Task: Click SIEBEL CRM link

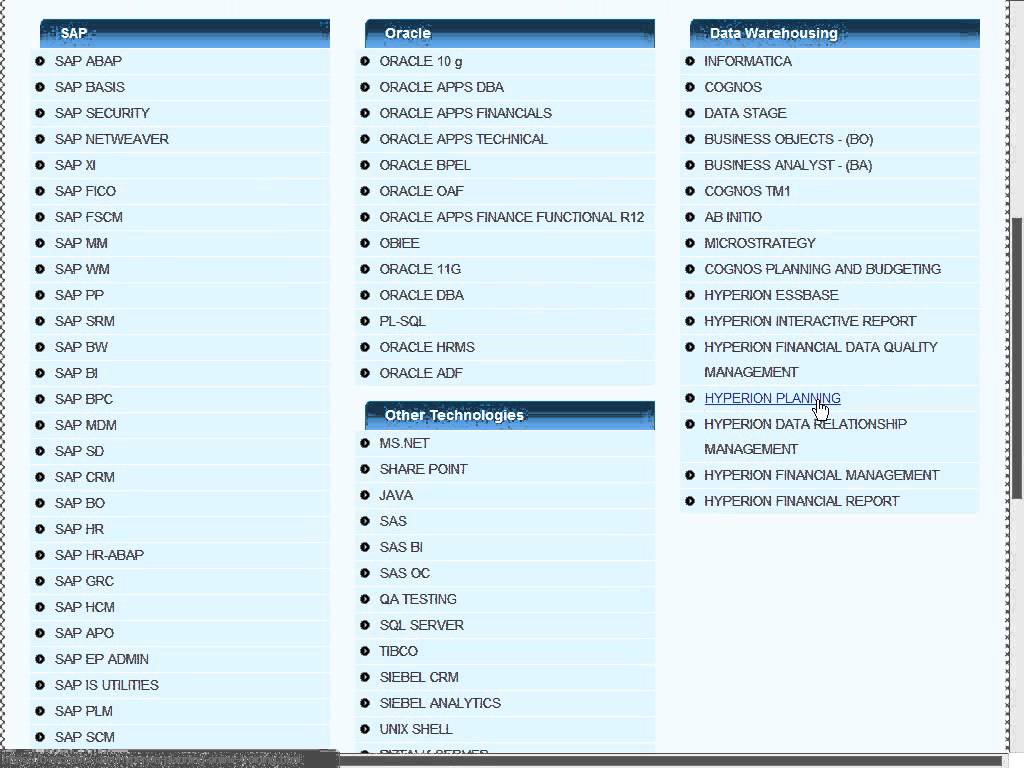Action: (x=419, y=678)
